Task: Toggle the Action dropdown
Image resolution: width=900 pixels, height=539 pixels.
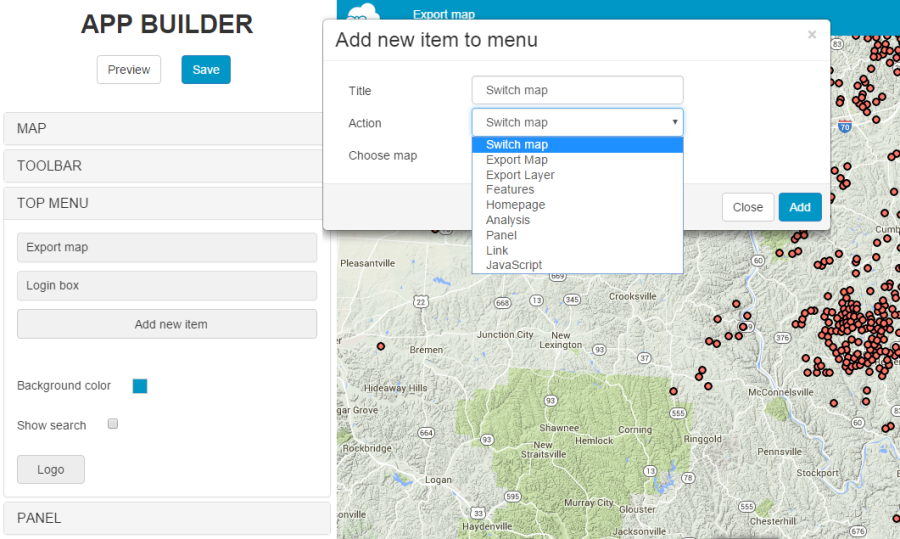Action: pos(577,122)
